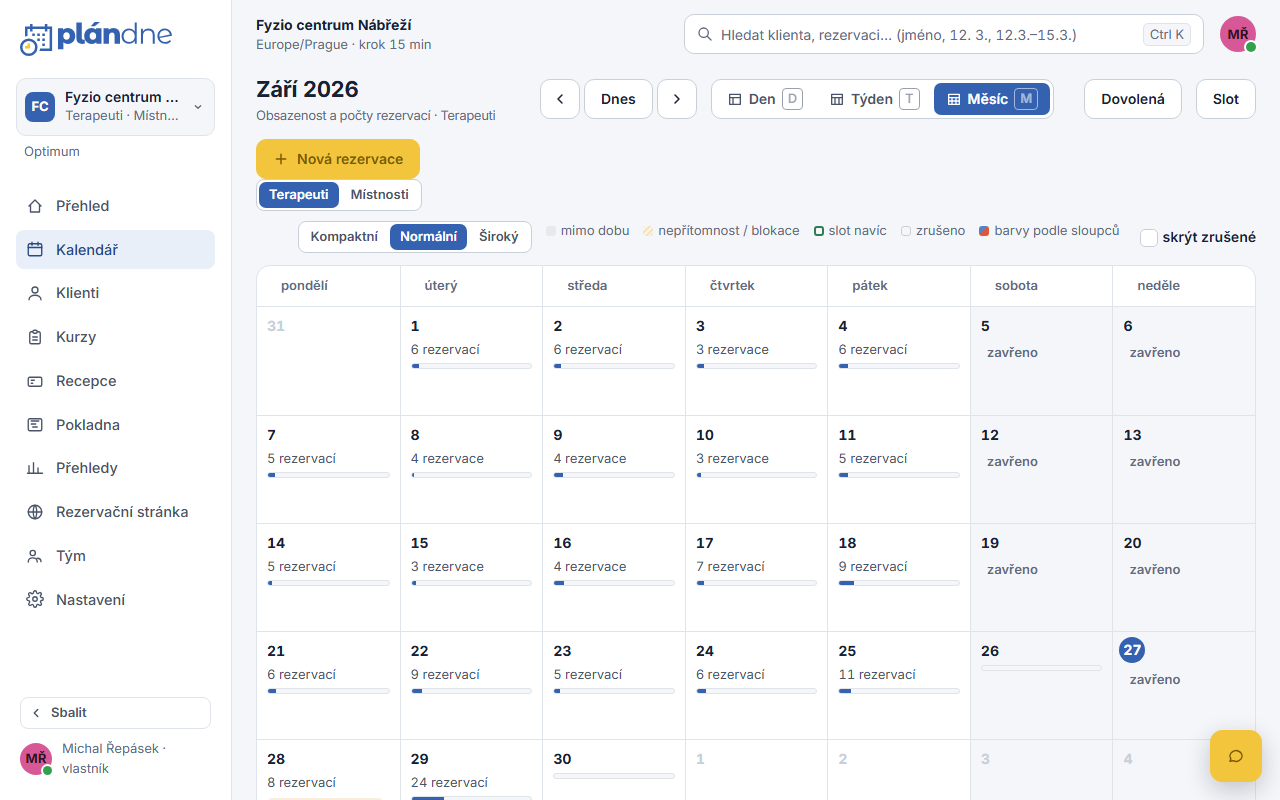This screenshot has width=1280, height=800.
Task: Open Nastavení settings link
Action: click(x=115, y=600)
